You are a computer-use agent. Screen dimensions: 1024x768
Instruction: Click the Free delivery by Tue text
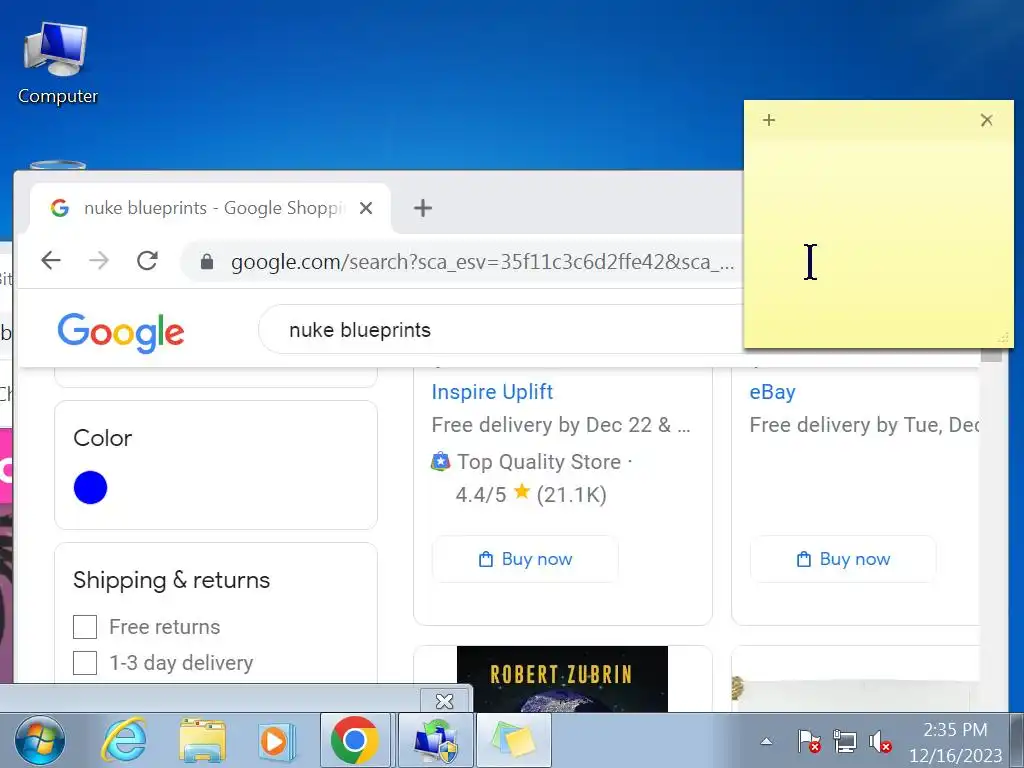pos(864,425)
